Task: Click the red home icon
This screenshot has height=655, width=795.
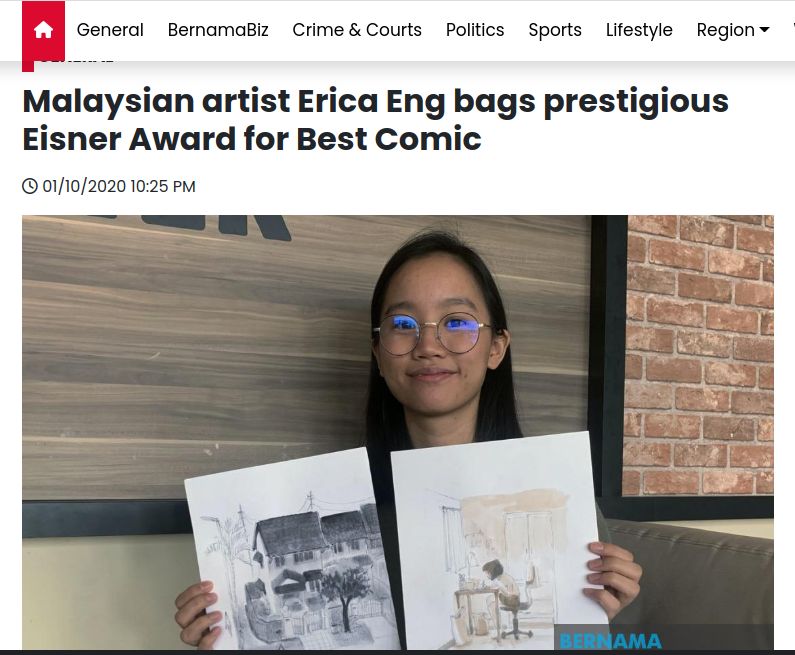Action: pos(43,30)
